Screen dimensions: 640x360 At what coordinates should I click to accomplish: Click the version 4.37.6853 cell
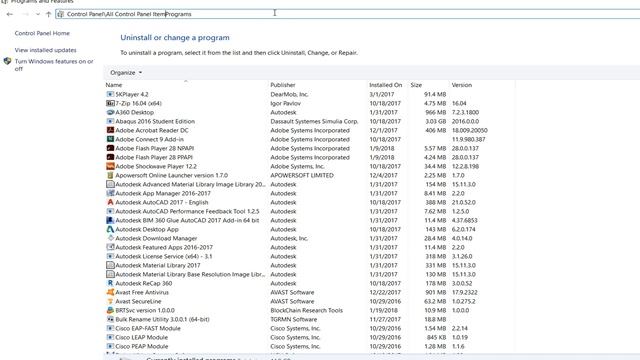tap(464, 220)
